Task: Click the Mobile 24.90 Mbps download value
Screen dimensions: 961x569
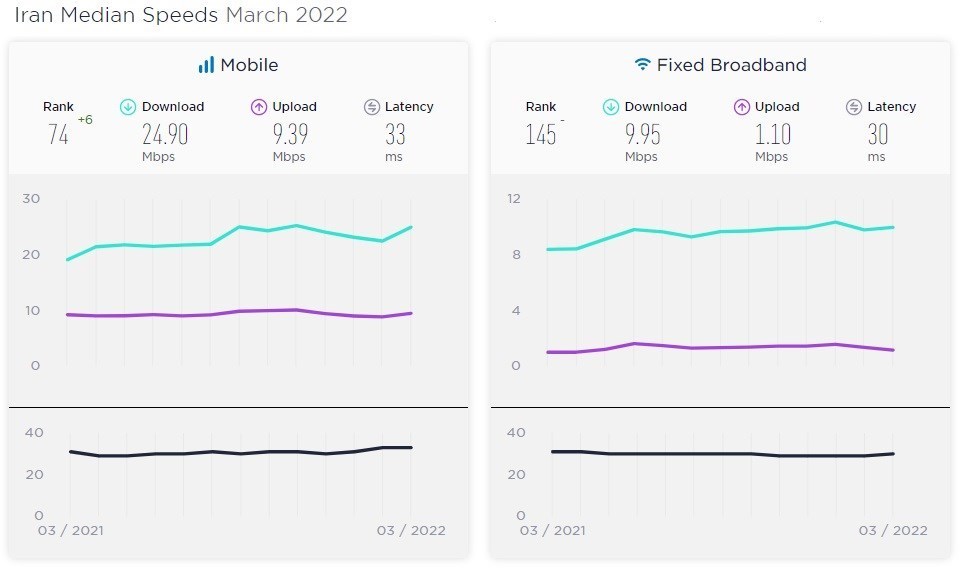Action: (x=165, y=135)
